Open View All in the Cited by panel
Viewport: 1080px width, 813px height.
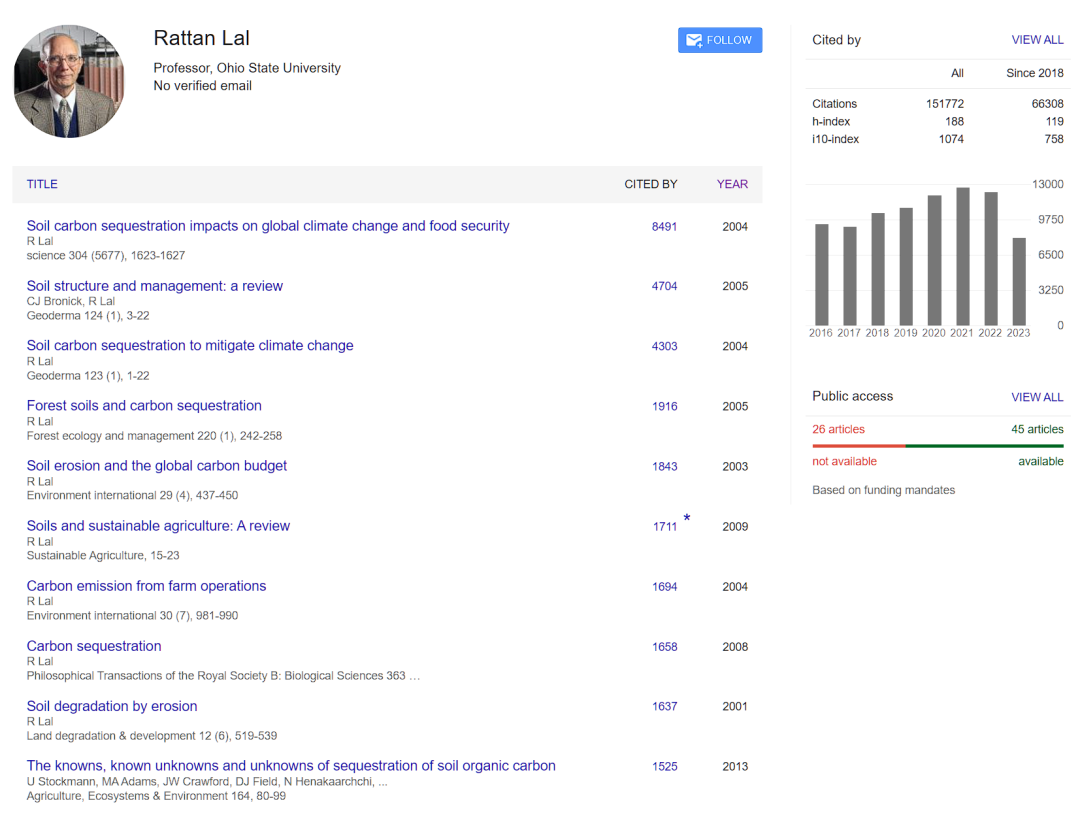pyautogui.click(x=1037, y=40)
